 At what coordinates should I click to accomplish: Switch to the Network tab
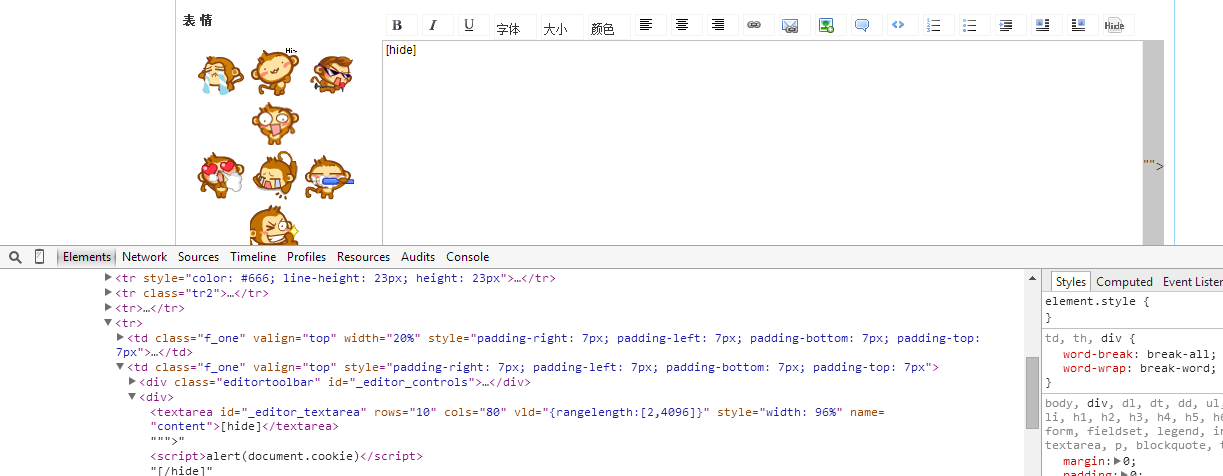pos(145,257)
